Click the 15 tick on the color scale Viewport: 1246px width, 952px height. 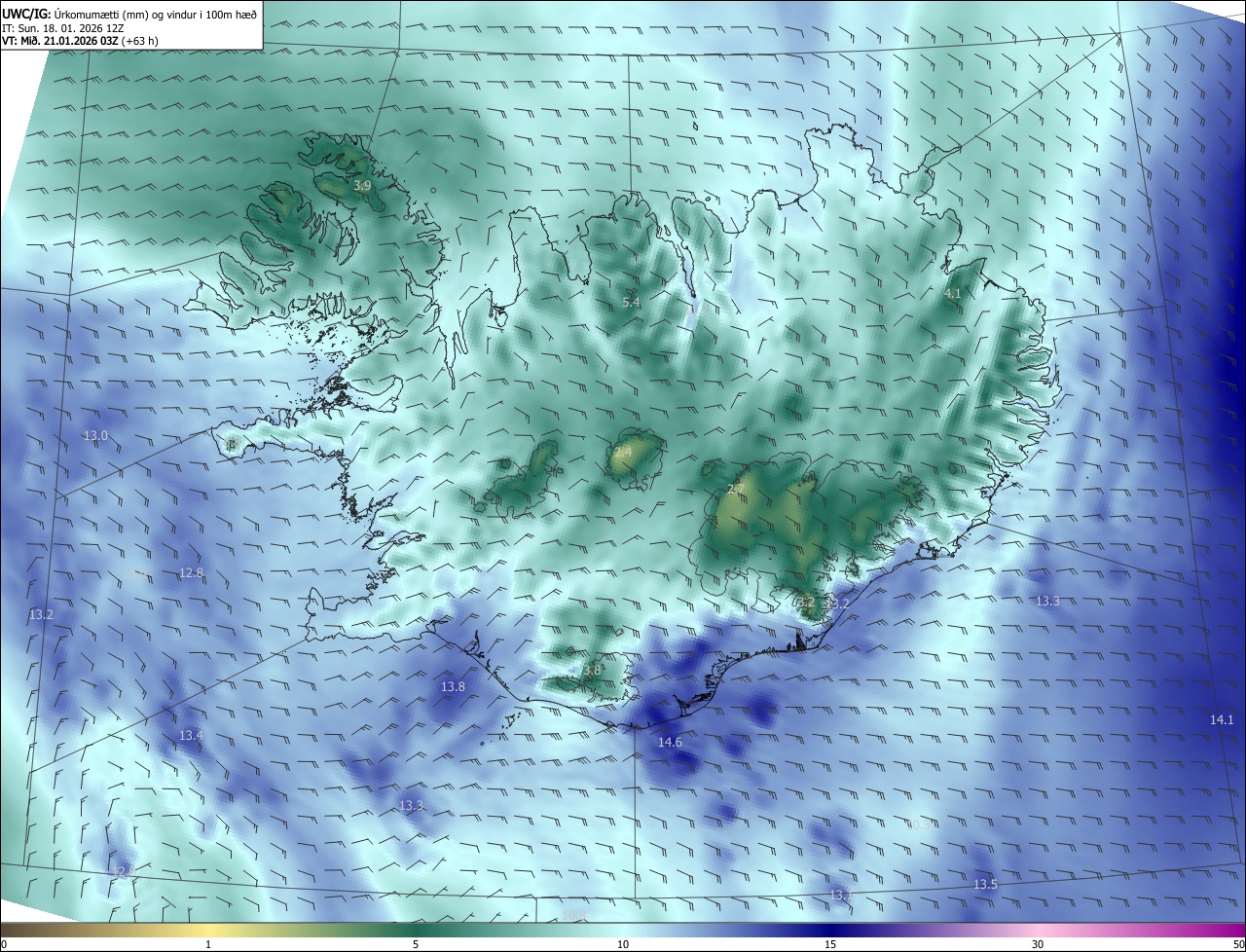(x=830, y=944)
